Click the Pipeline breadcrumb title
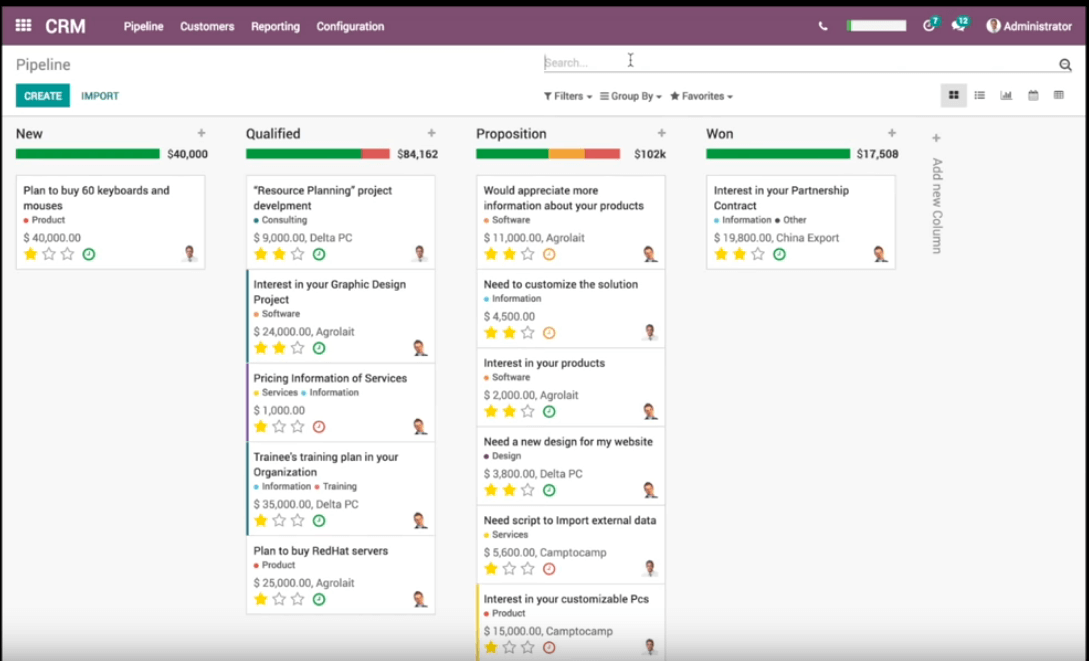 (43, 65)
